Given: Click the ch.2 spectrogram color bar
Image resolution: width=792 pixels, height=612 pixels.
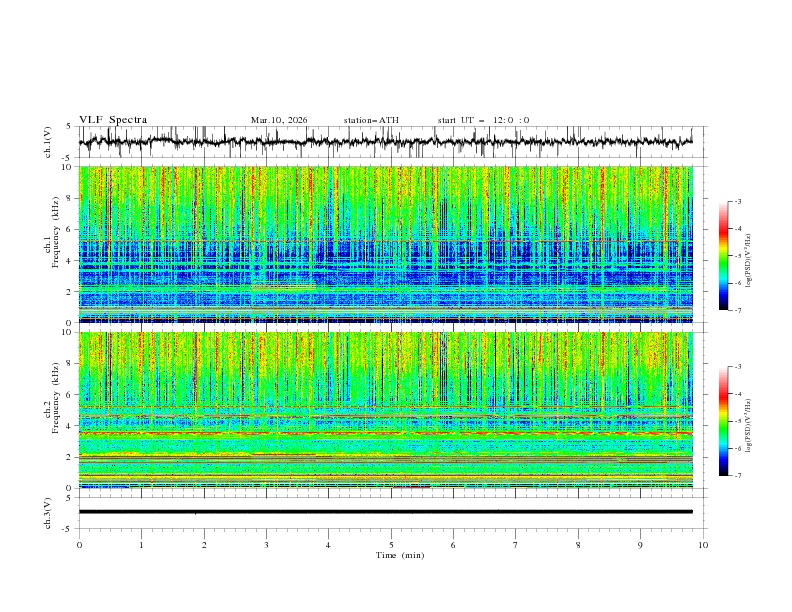Looking at the screenshot, I should pos(724,421).
